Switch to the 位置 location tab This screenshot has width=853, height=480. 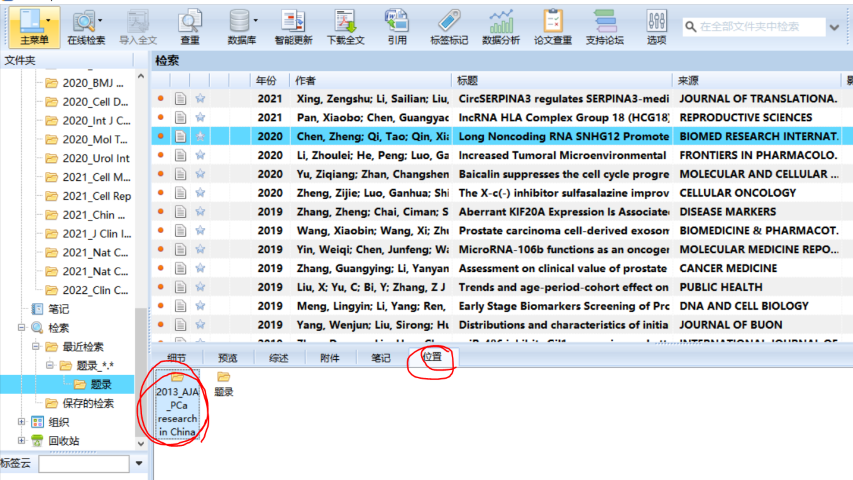click(432, 357)
